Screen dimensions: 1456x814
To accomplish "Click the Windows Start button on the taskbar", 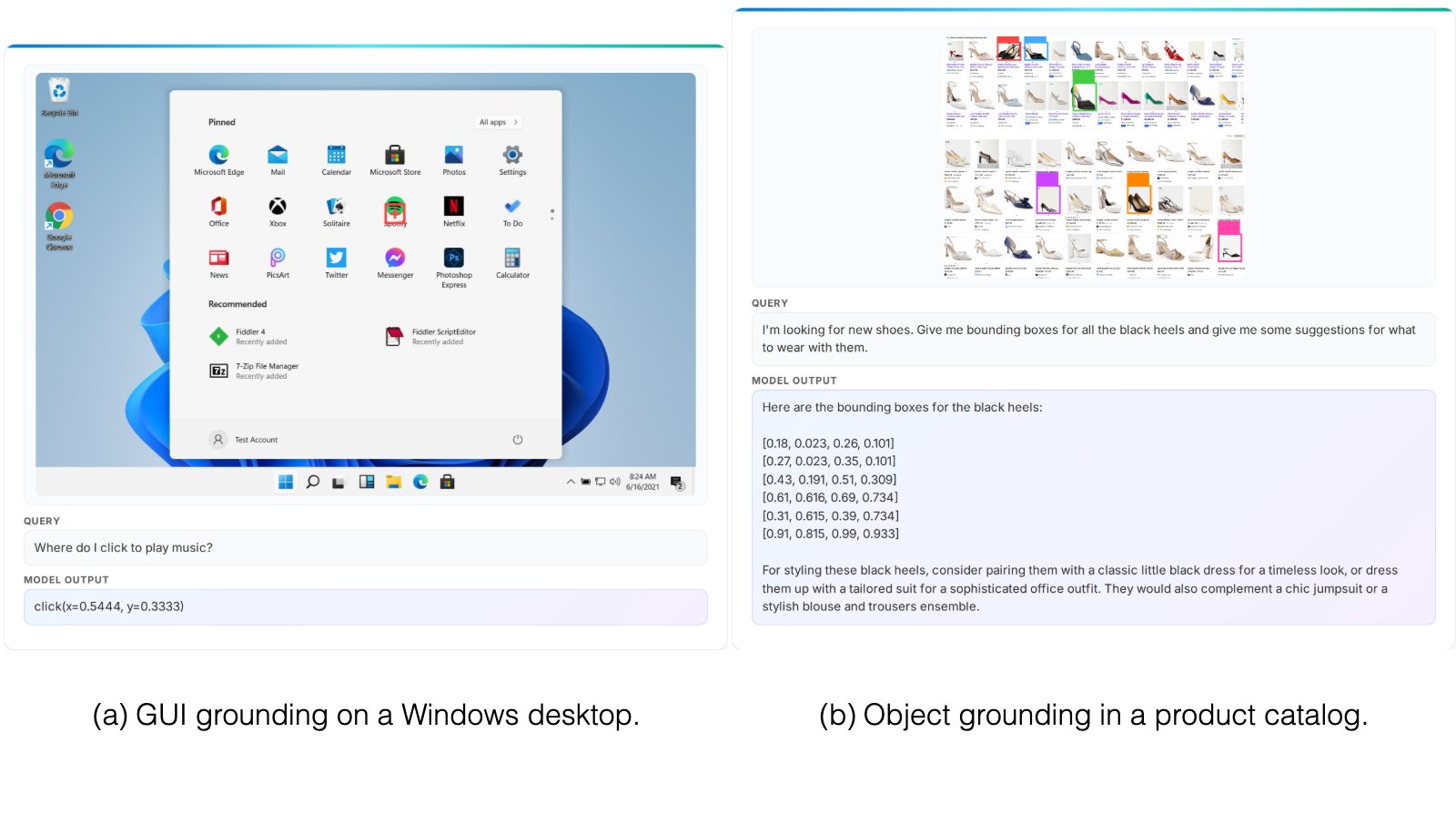I will point(286,483).
